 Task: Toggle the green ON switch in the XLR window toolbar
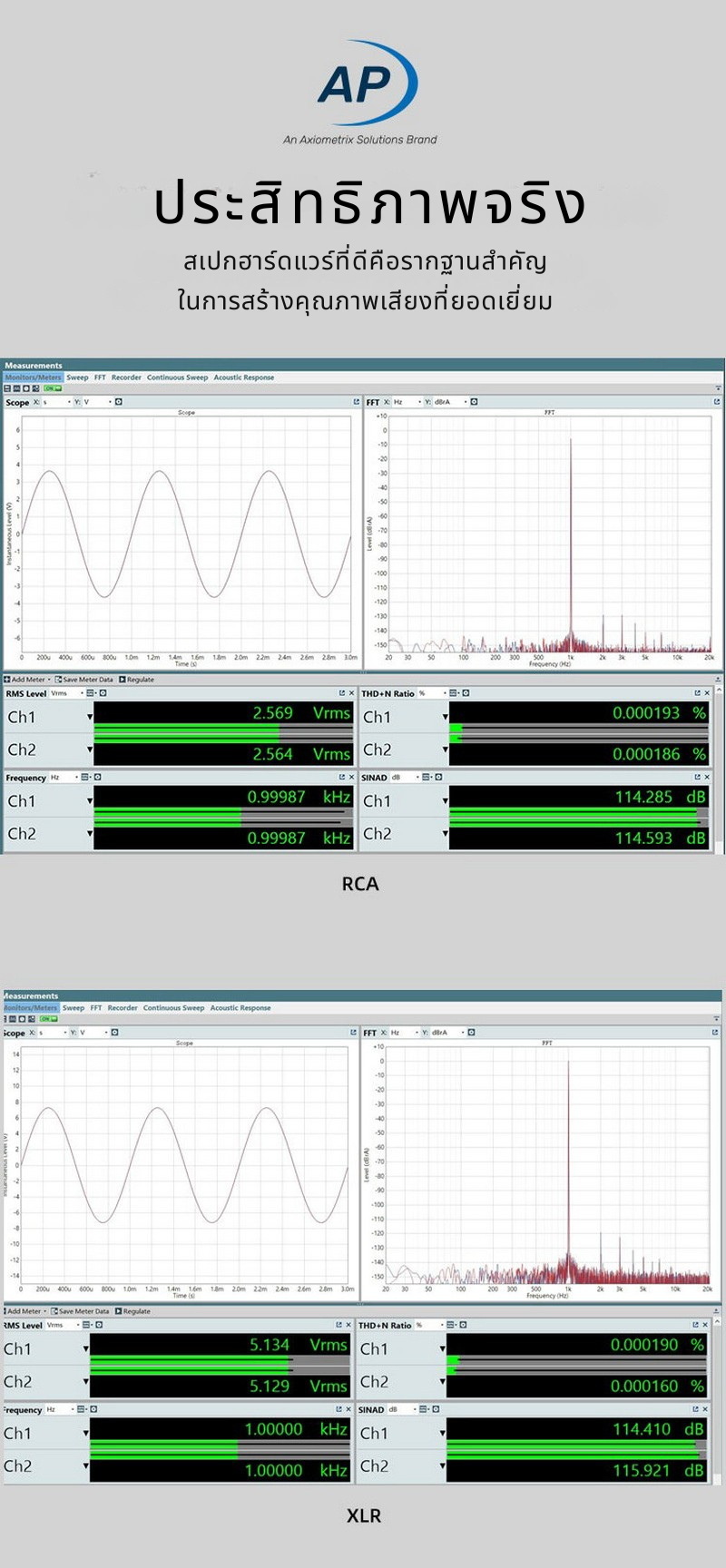48,1019
